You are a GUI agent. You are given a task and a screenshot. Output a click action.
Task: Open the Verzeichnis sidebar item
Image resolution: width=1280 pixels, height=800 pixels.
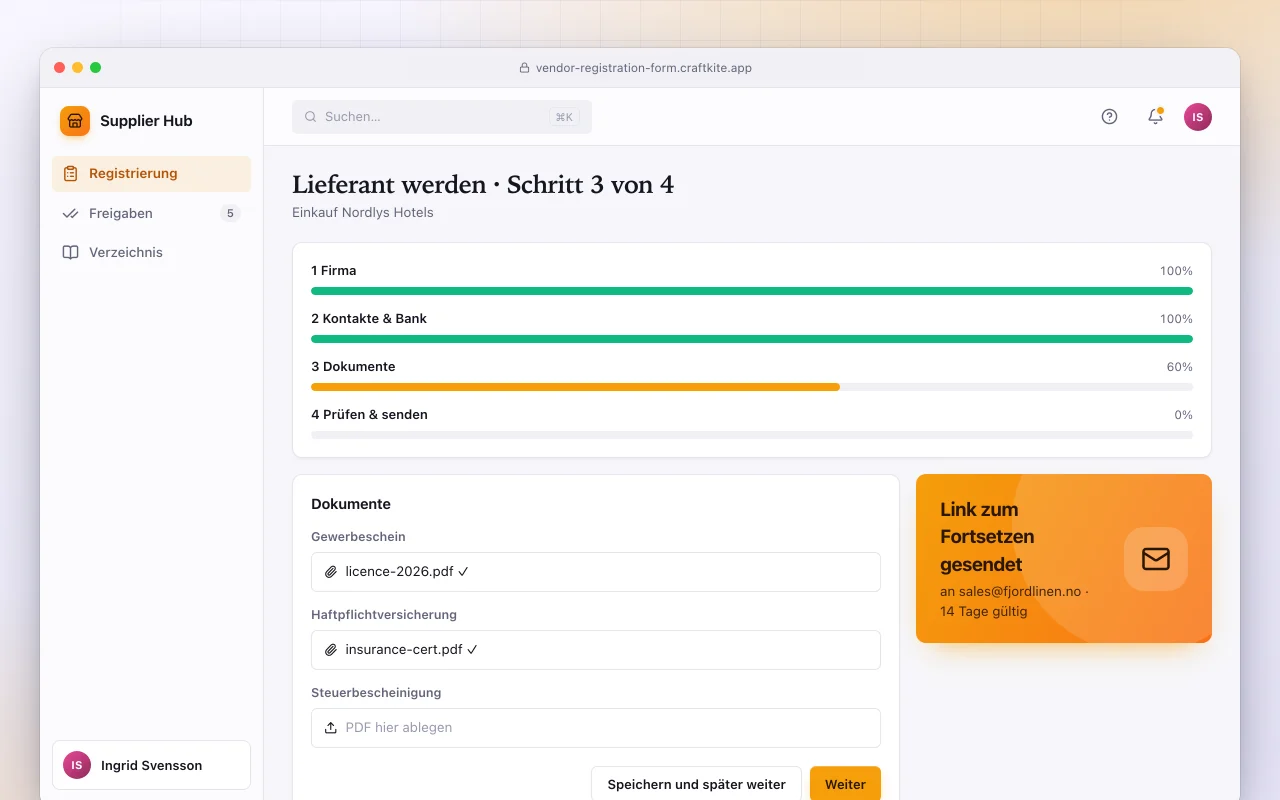coord(151,252)
